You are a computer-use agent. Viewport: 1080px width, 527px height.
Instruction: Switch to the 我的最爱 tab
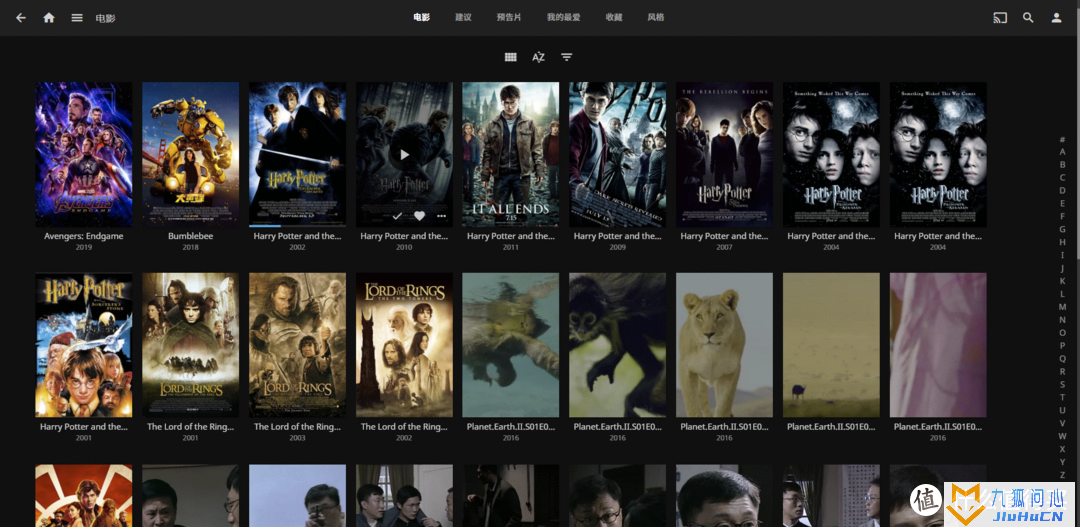click(x=563, y=18)
